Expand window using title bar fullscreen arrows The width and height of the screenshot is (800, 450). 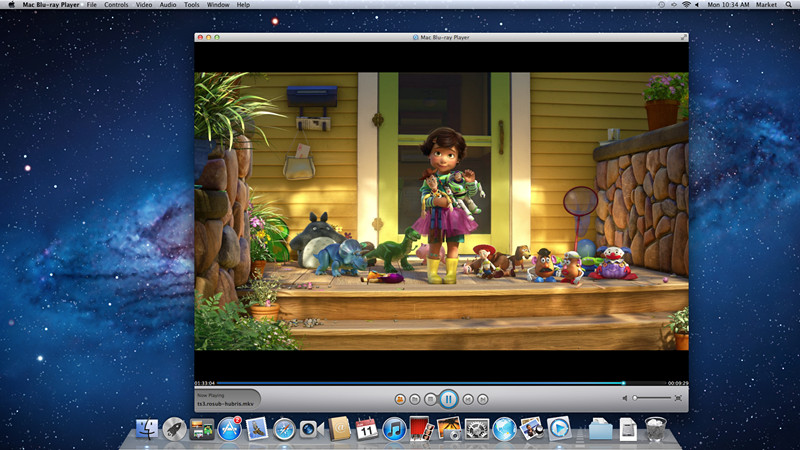(684, 37)
